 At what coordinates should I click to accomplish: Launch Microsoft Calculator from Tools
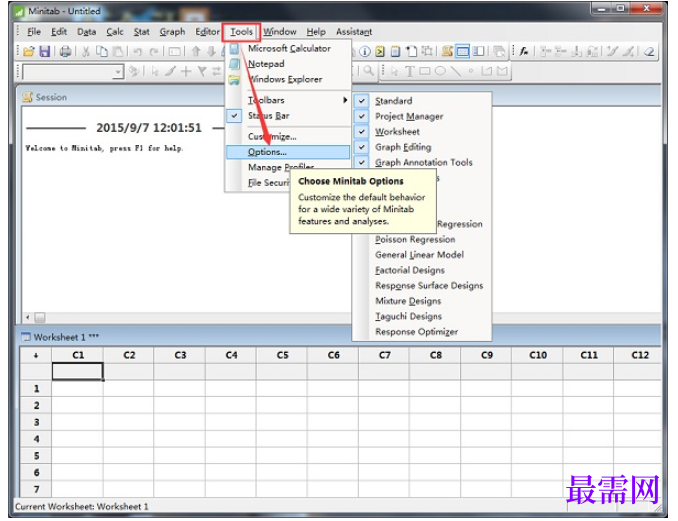pos(289,48)
